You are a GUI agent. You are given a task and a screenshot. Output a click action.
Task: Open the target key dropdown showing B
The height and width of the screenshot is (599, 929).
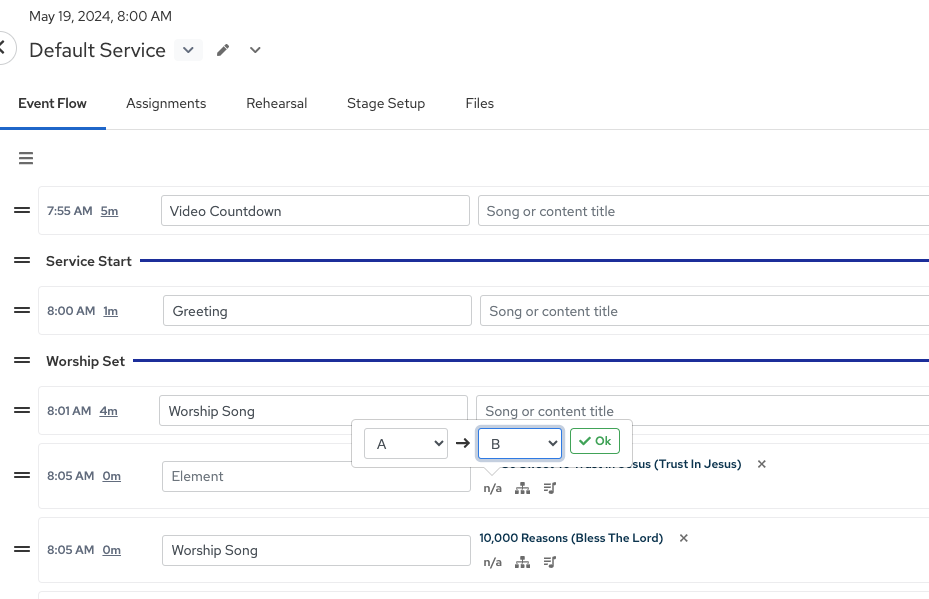519,443
